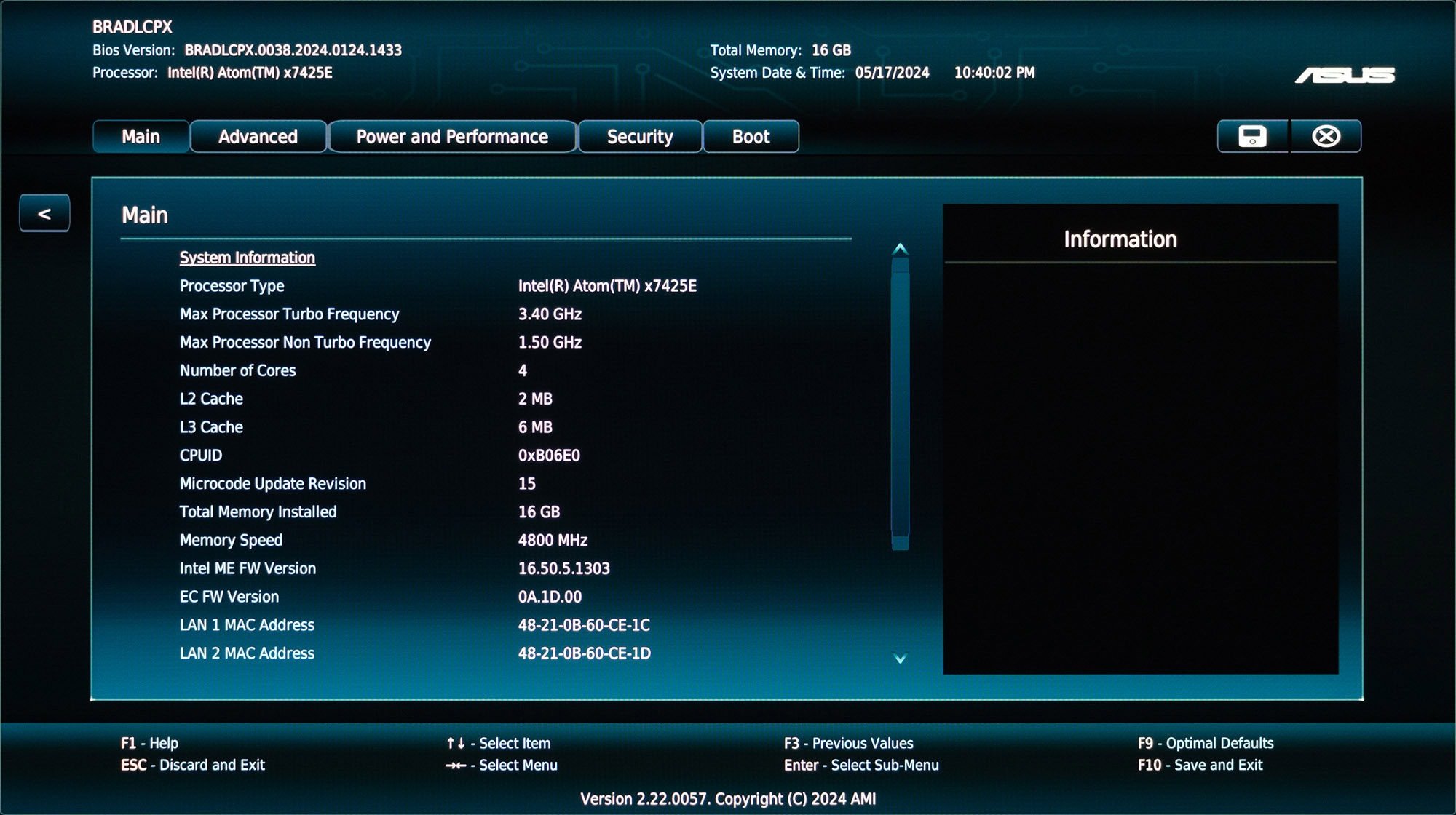Expand System Information section
1456x815 pixels.
point(246,257)
